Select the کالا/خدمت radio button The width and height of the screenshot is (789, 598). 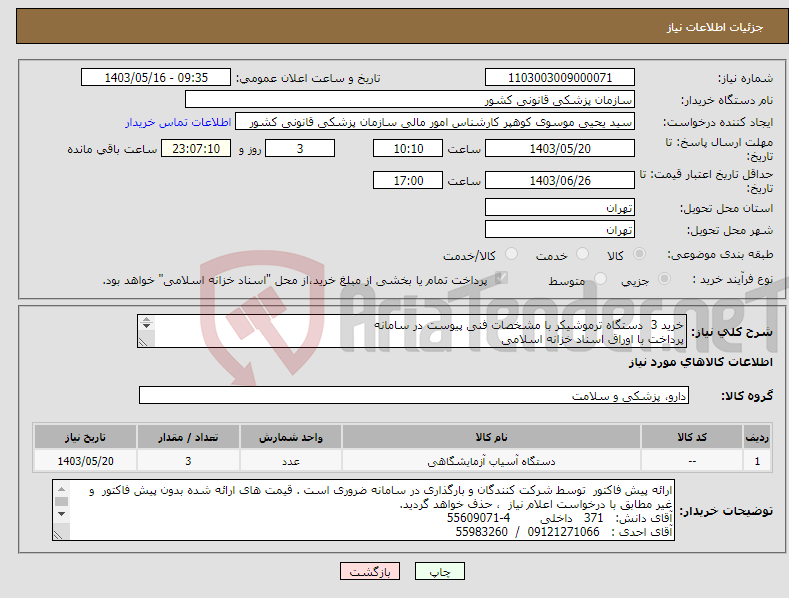(x=511, y=254)
